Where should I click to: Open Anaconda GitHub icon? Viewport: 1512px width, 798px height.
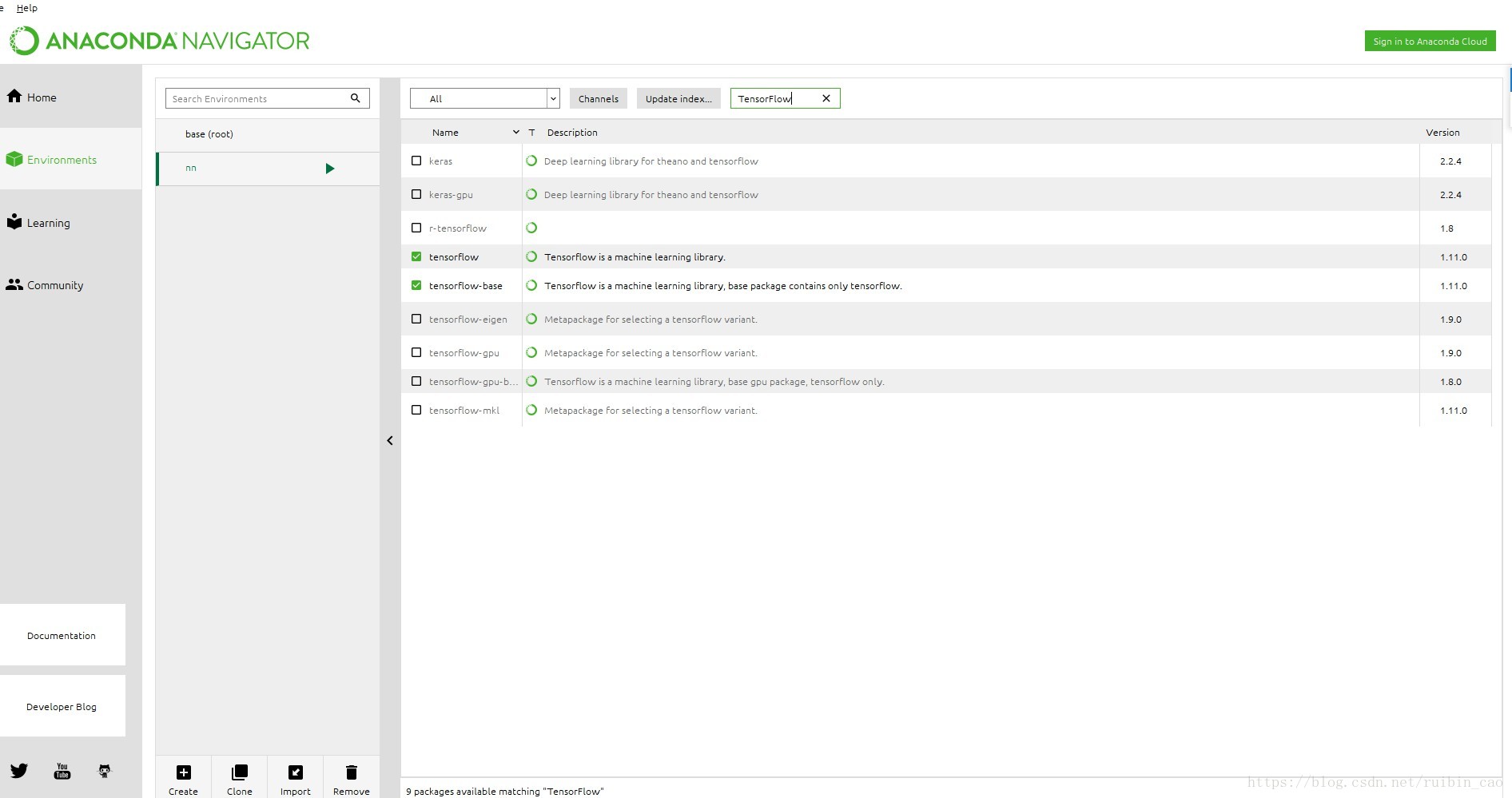(105, 771)
